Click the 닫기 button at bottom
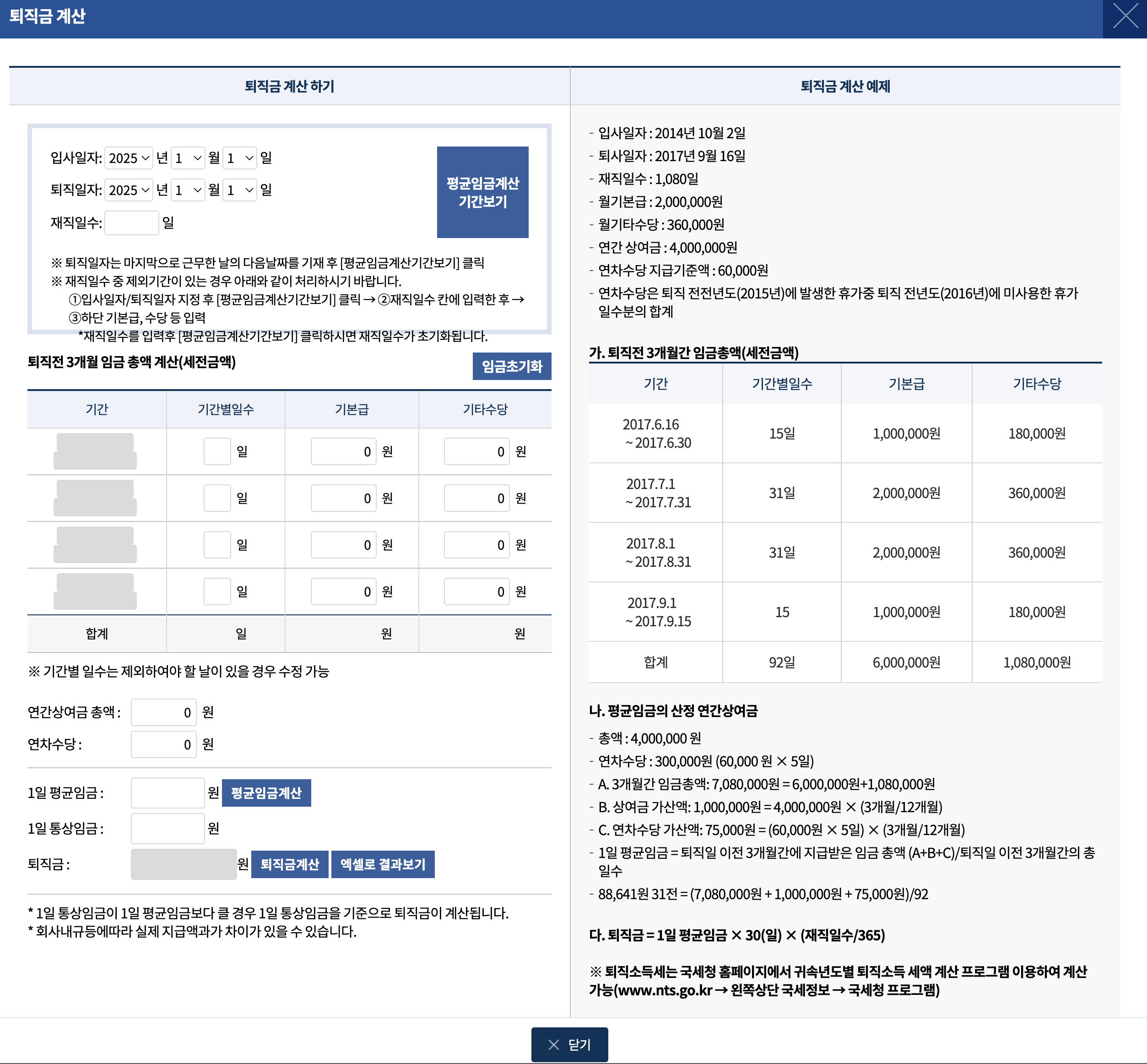This screenshot has height=1064, width=1147. [x=568, y=1044]
